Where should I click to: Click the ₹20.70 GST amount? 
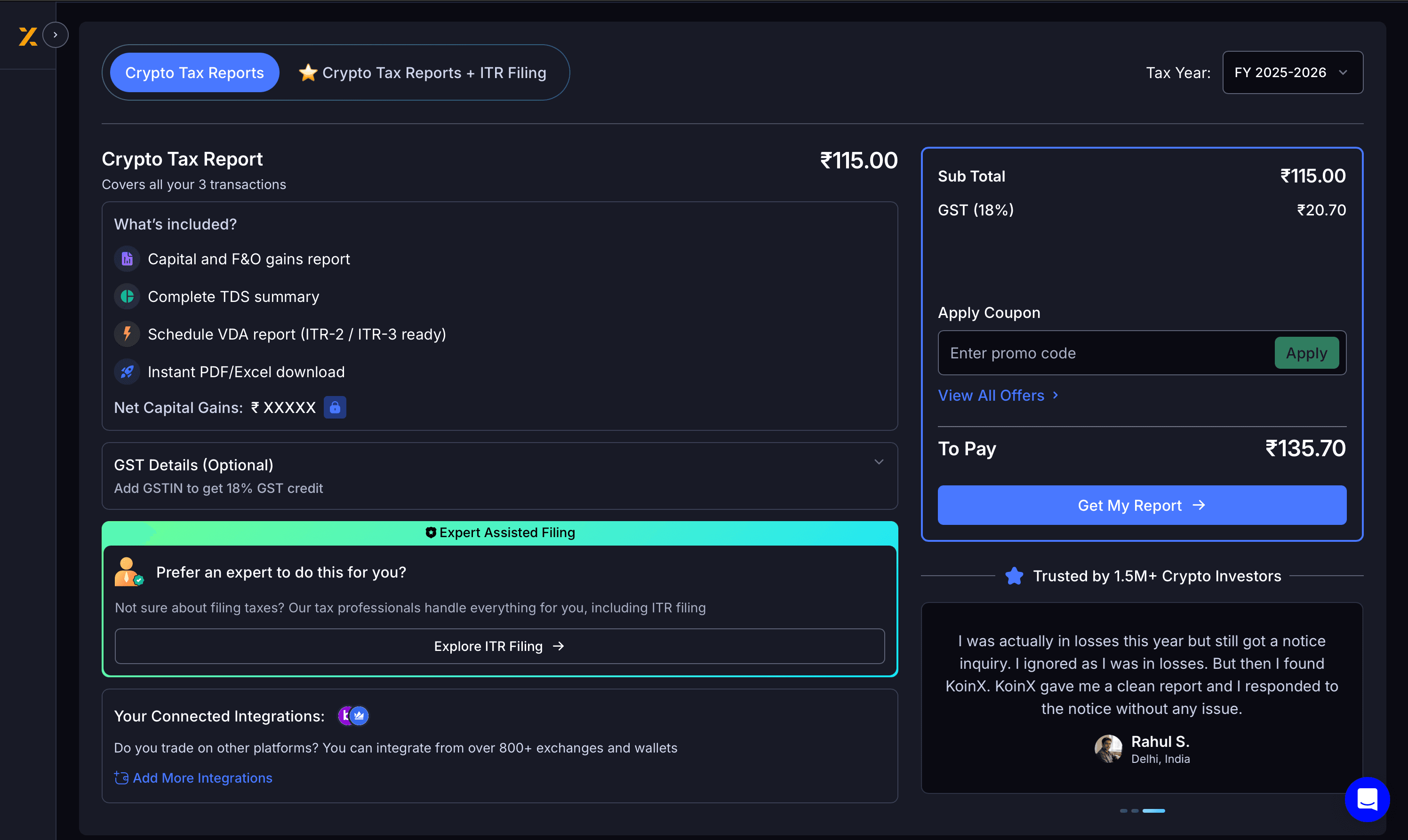(x=1321, y=210)
